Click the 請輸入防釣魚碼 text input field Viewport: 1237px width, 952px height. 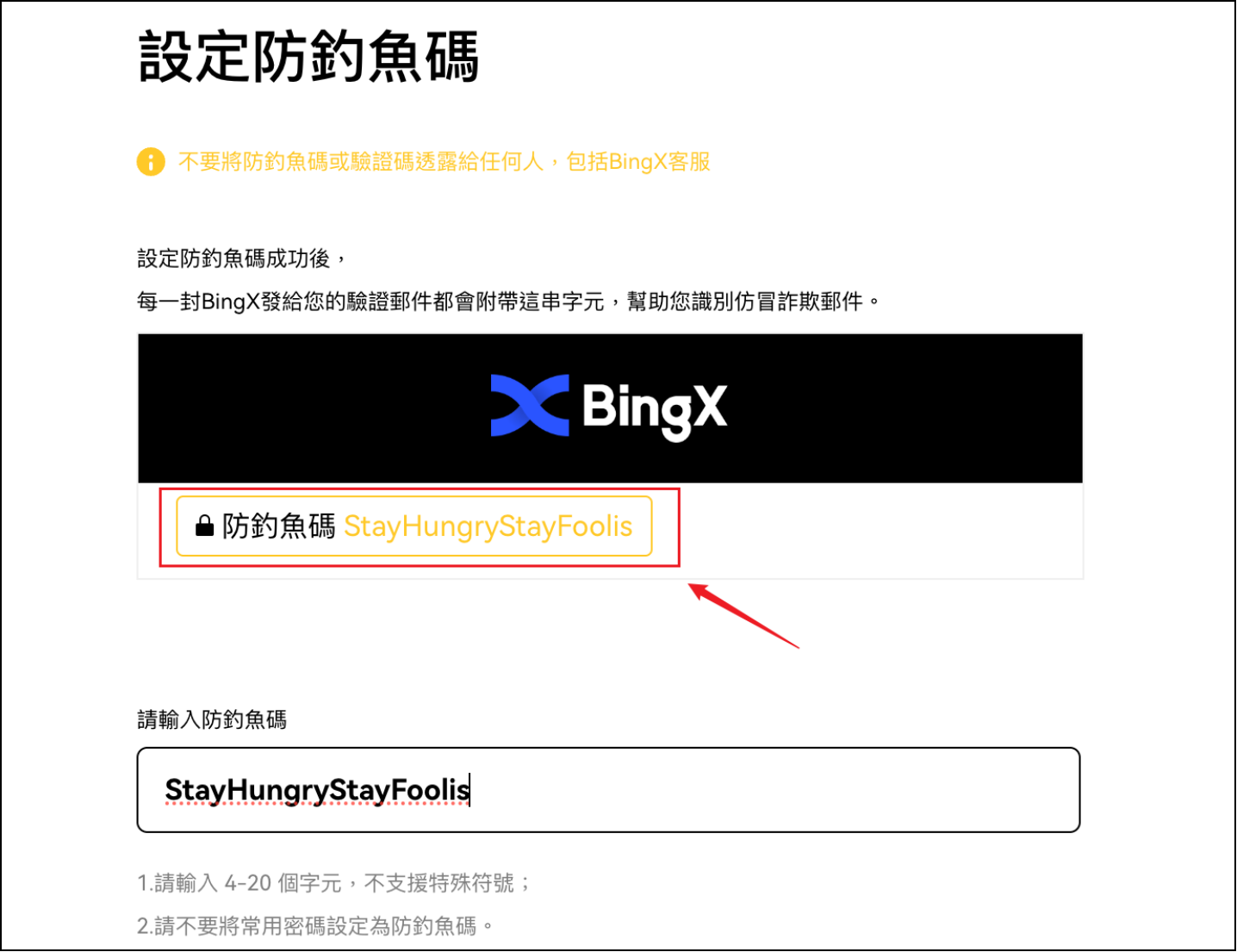click(608, 790)
